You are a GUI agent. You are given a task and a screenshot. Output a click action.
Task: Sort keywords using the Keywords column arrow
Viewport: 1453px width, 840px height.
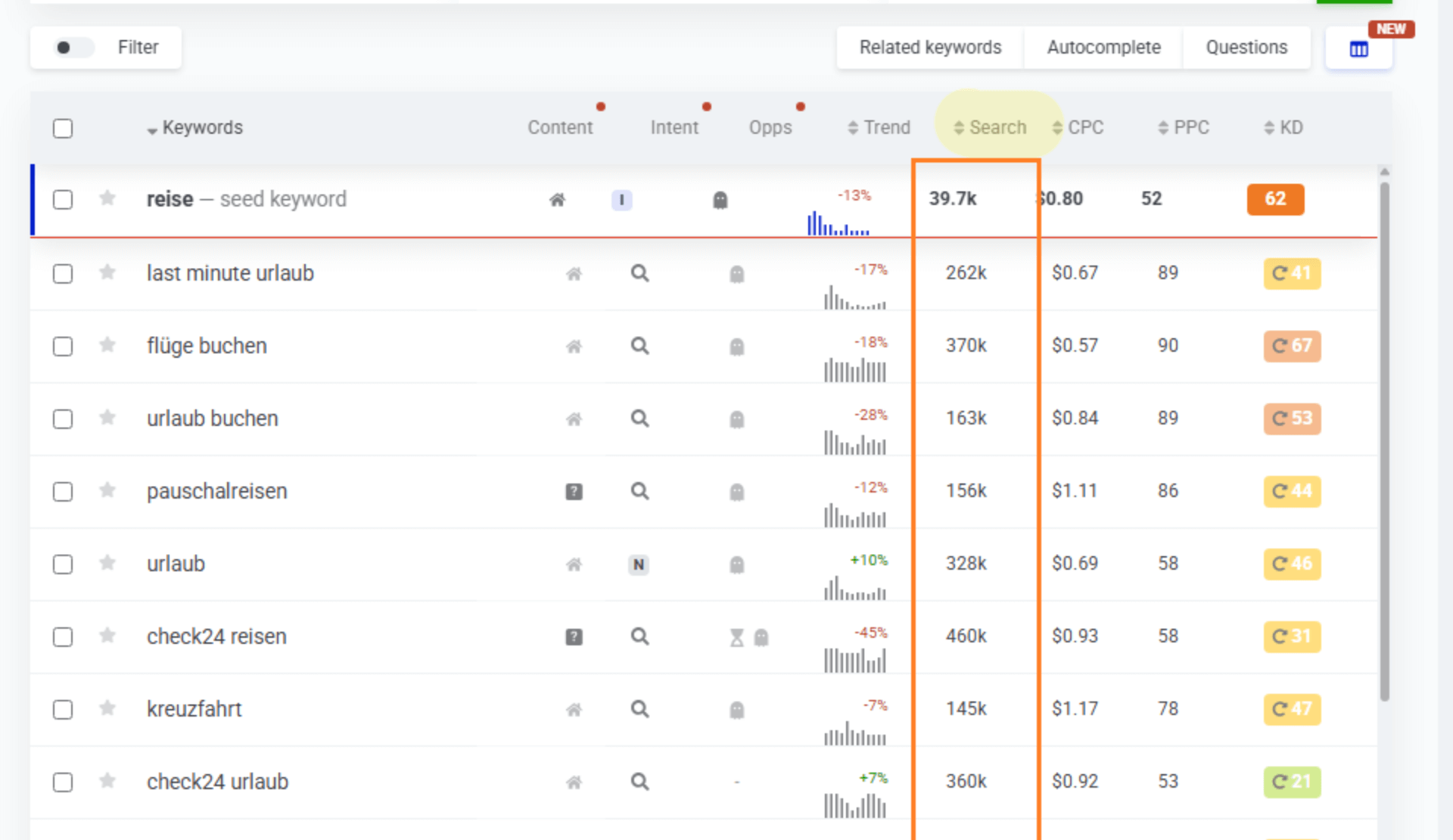click(152, 130)
